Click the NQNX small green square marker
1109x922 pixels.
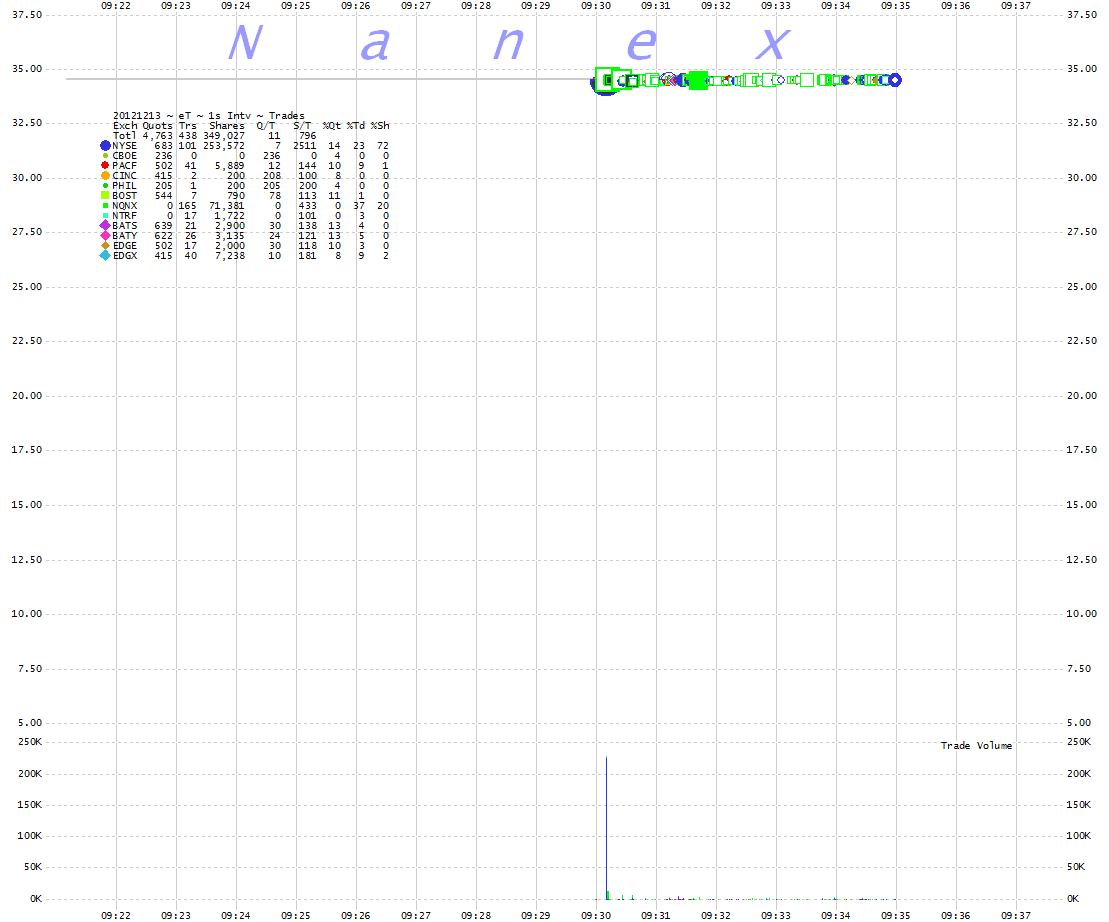point(105,206)
